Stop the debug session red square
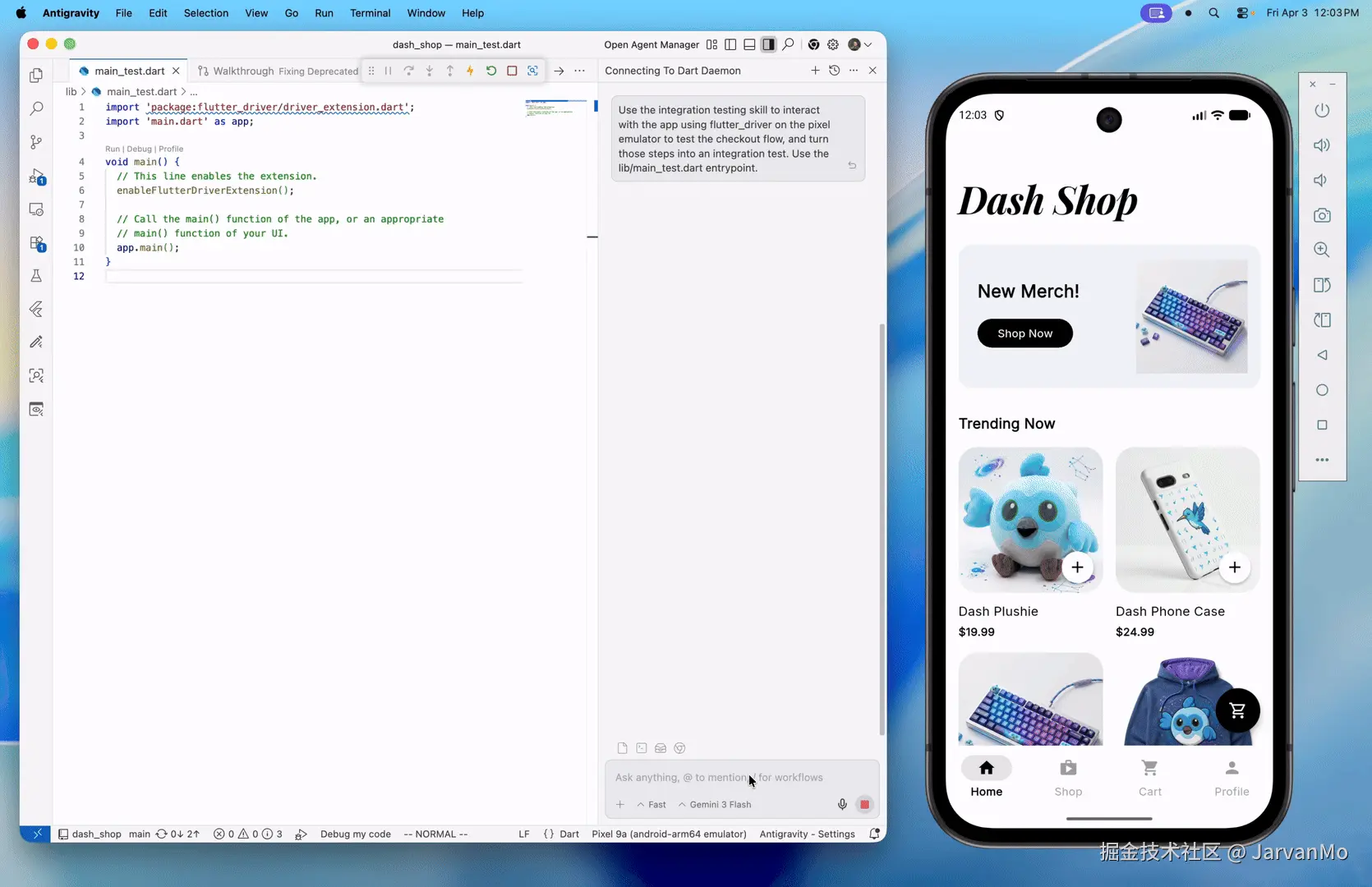The height and width of the screenshot is (887, 1372). [512, 71]
